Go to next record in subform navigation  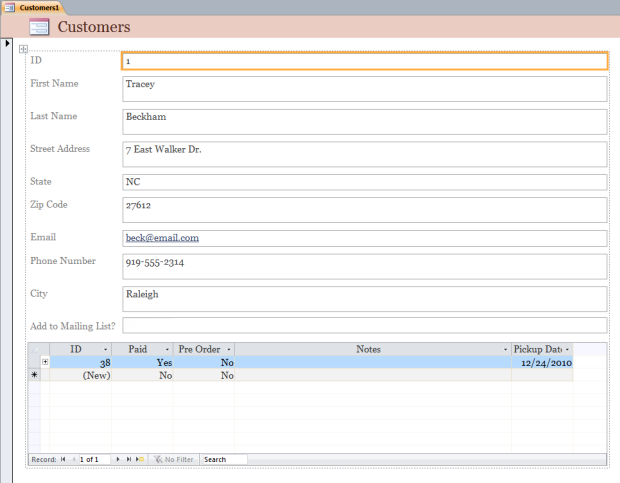(x=118, y=459)
